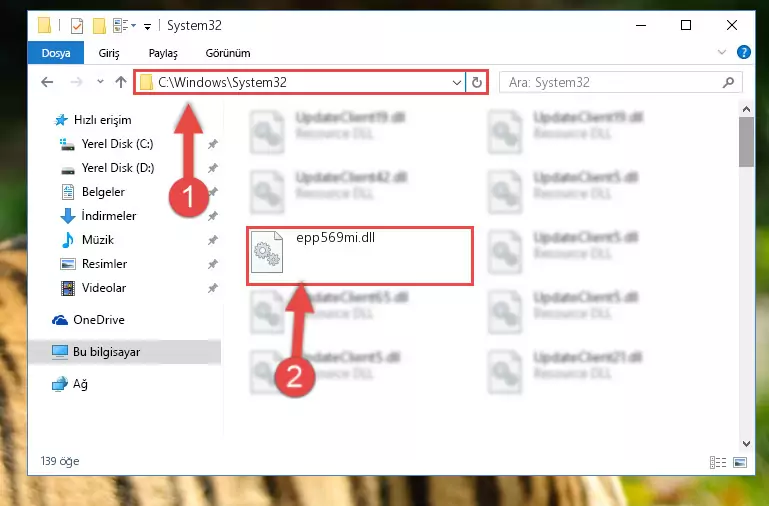Click the vertical scrollbar down arrow
769x506 pixels.
click(x=746, y=443)
